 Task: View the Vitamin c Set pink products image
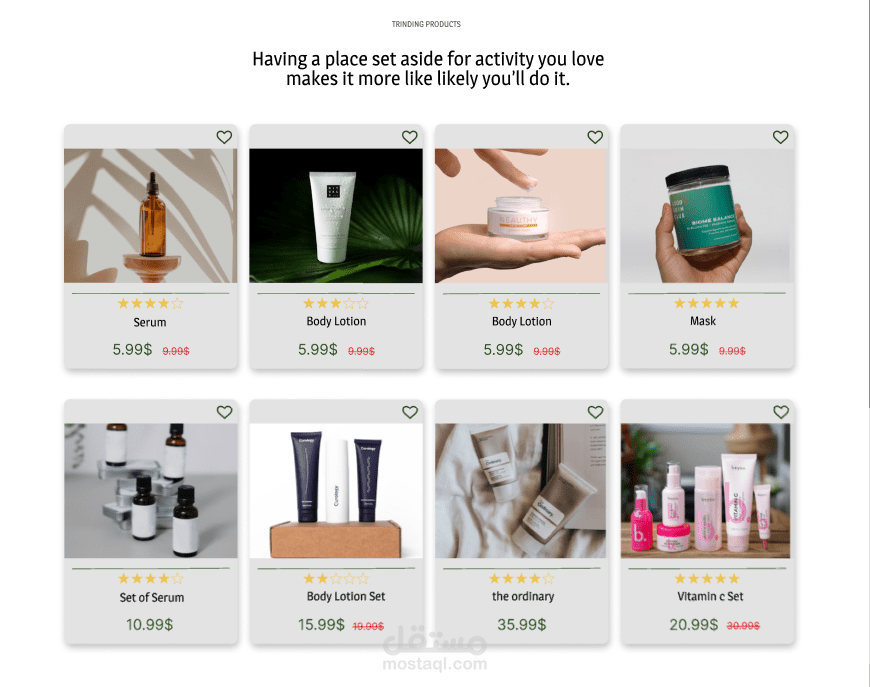pyautogui.click(x=707, y=491)
